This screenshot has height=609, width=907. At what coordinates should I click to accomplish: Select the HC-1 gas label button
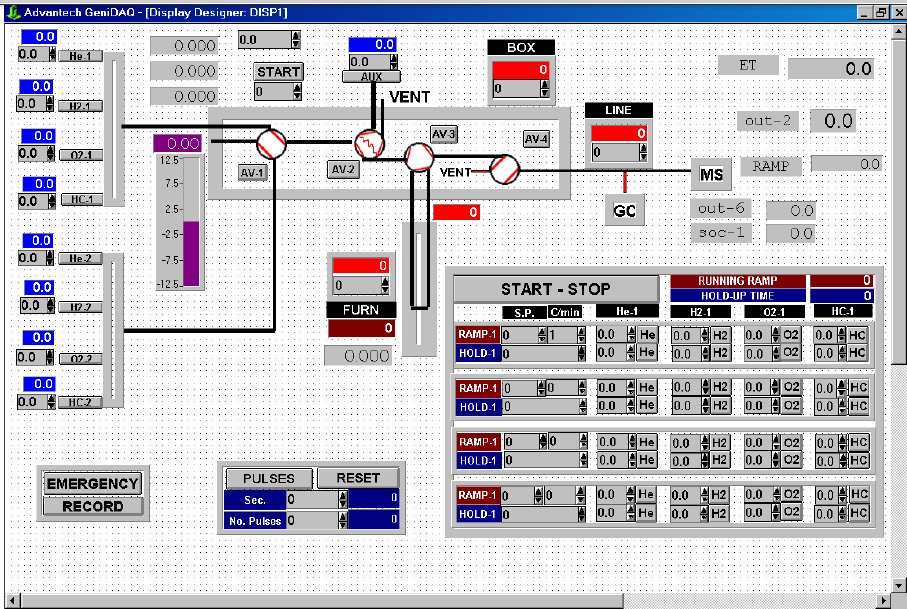(82, 200)
